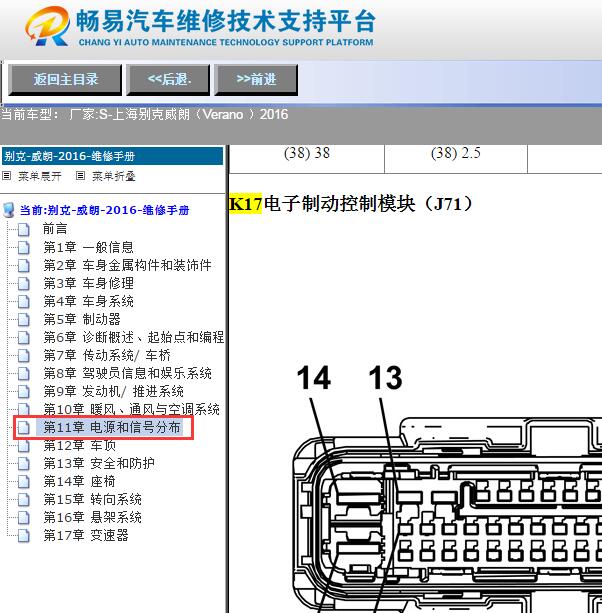Click page icon beside 第1章 一般信息
Screen dimensions: 602x613
tap(23, 247)
